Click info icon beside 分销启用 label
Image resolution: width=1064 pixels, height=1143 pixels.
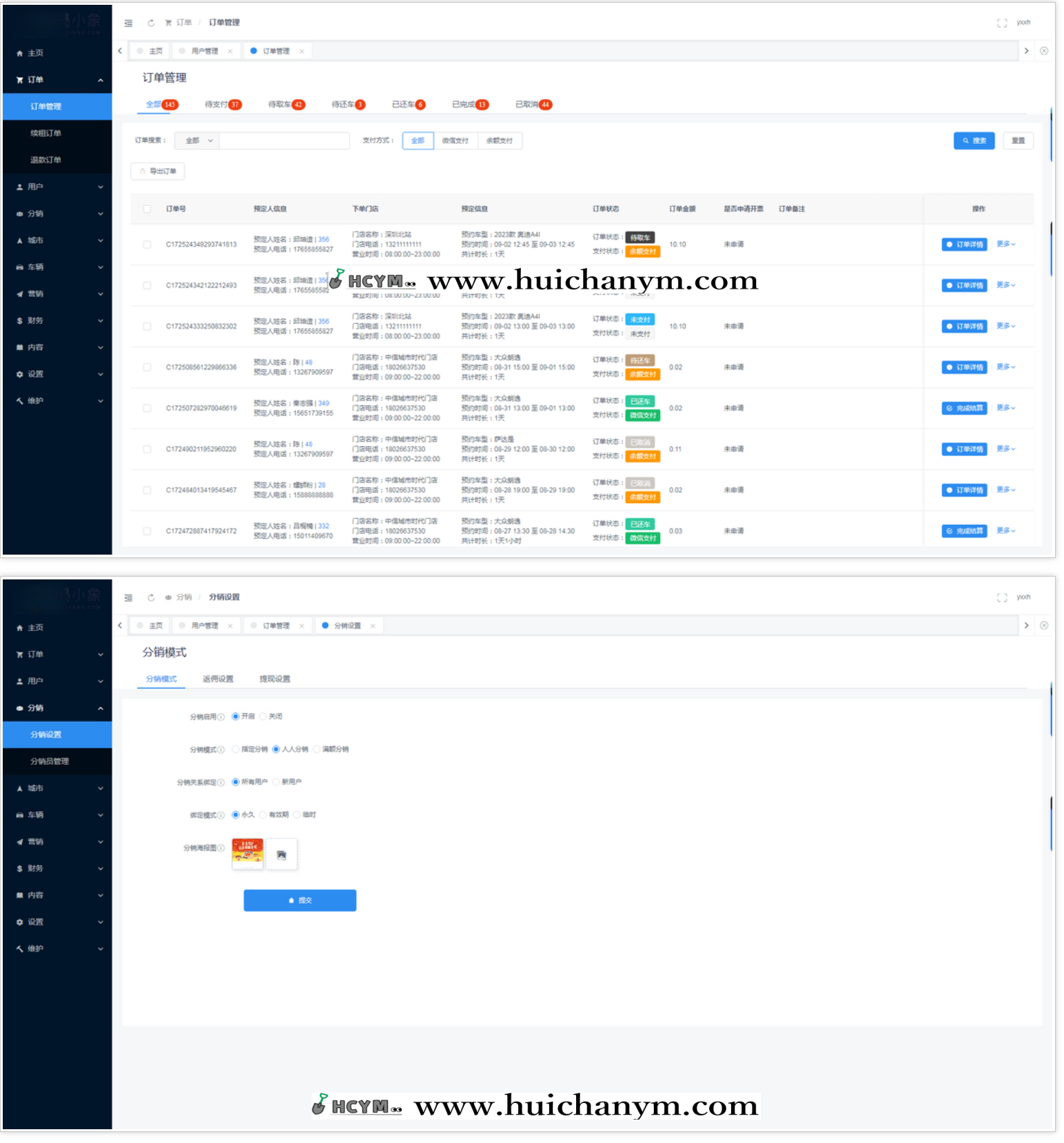coord(221,717)
